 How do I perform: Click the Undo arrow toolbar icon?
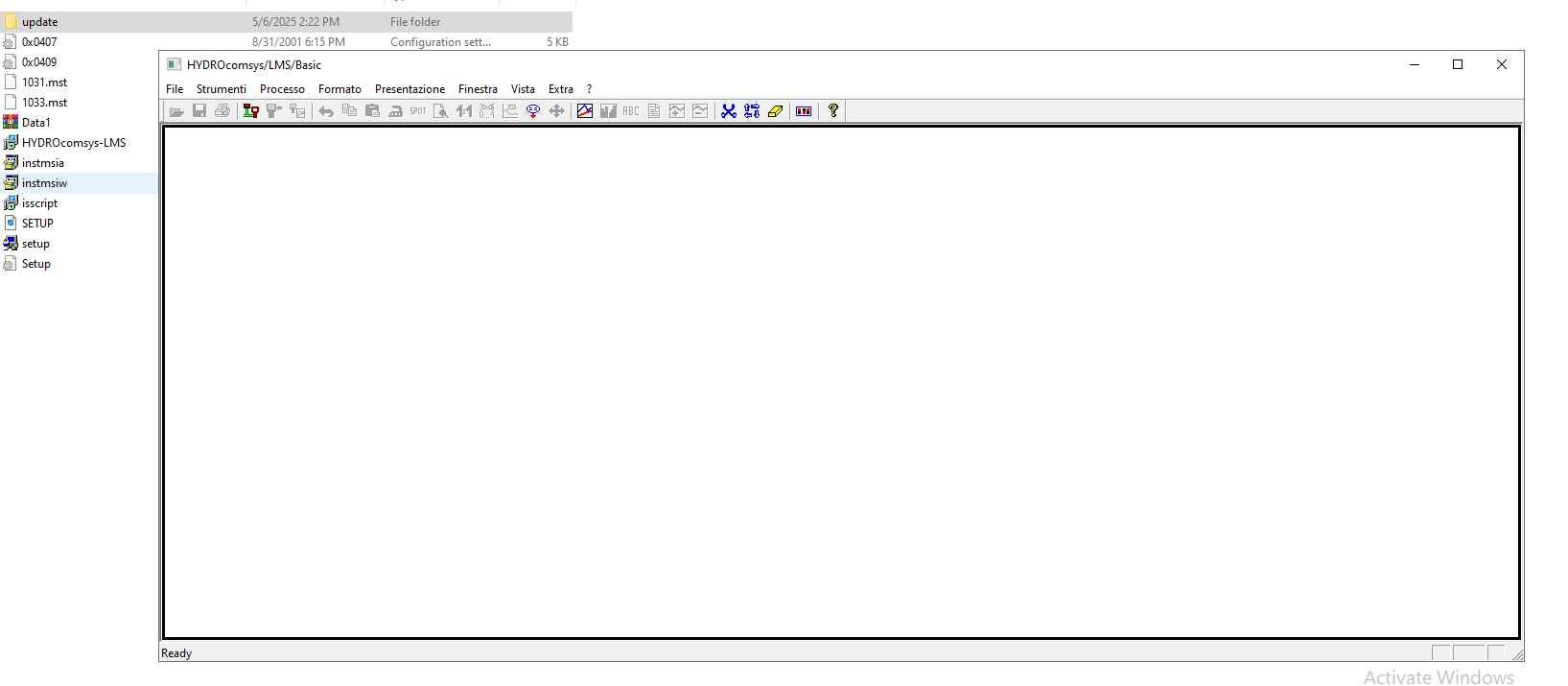point(326,111)
